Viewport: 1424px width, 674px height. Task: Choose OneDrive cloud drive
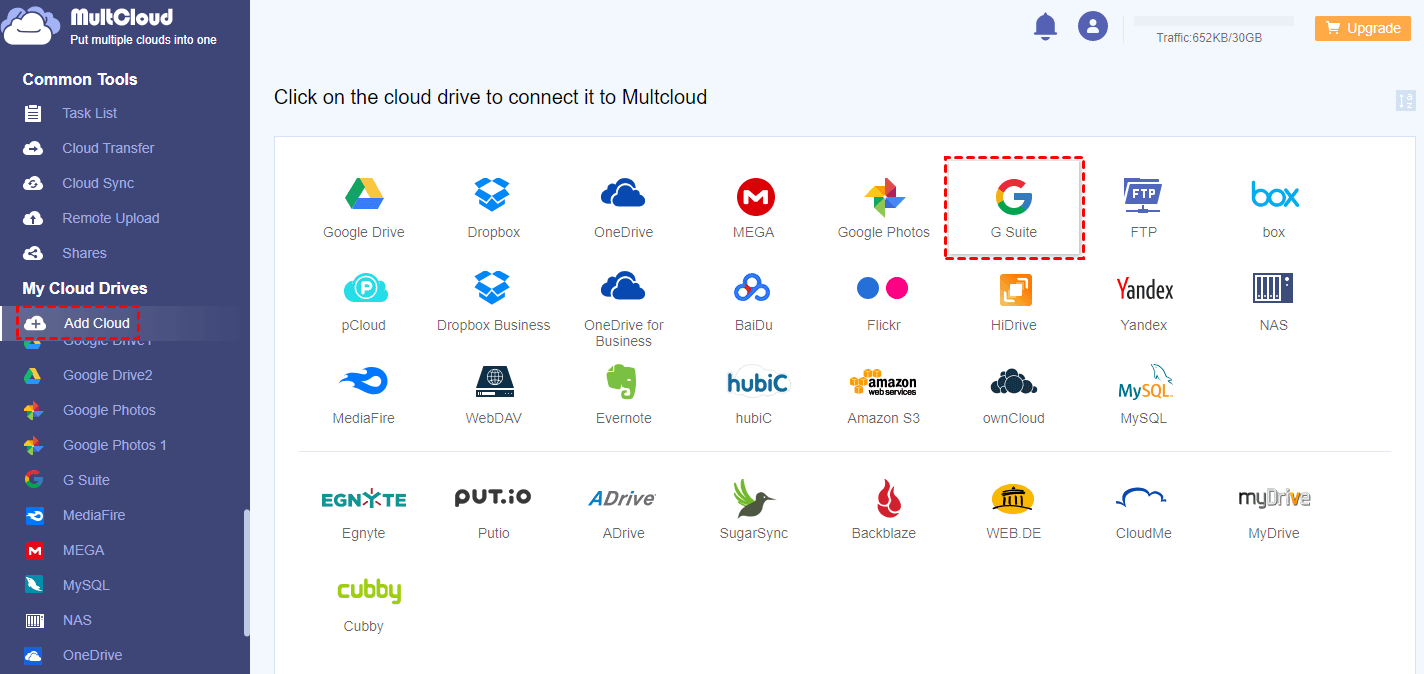623,209
